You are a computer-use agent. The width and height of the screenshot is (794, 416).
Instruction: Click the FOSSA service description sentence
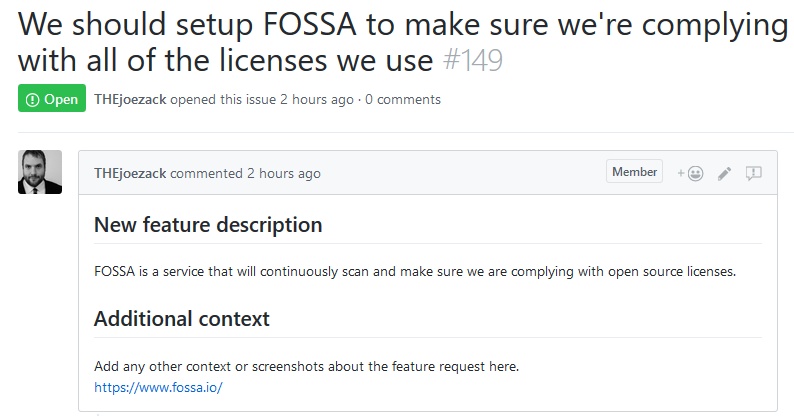pyautogui.click(x=414, y=271)
